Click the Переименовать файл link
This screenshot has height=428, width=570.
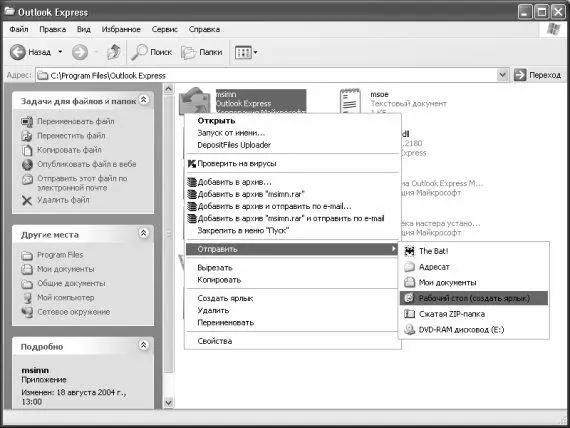pos(76,121)
